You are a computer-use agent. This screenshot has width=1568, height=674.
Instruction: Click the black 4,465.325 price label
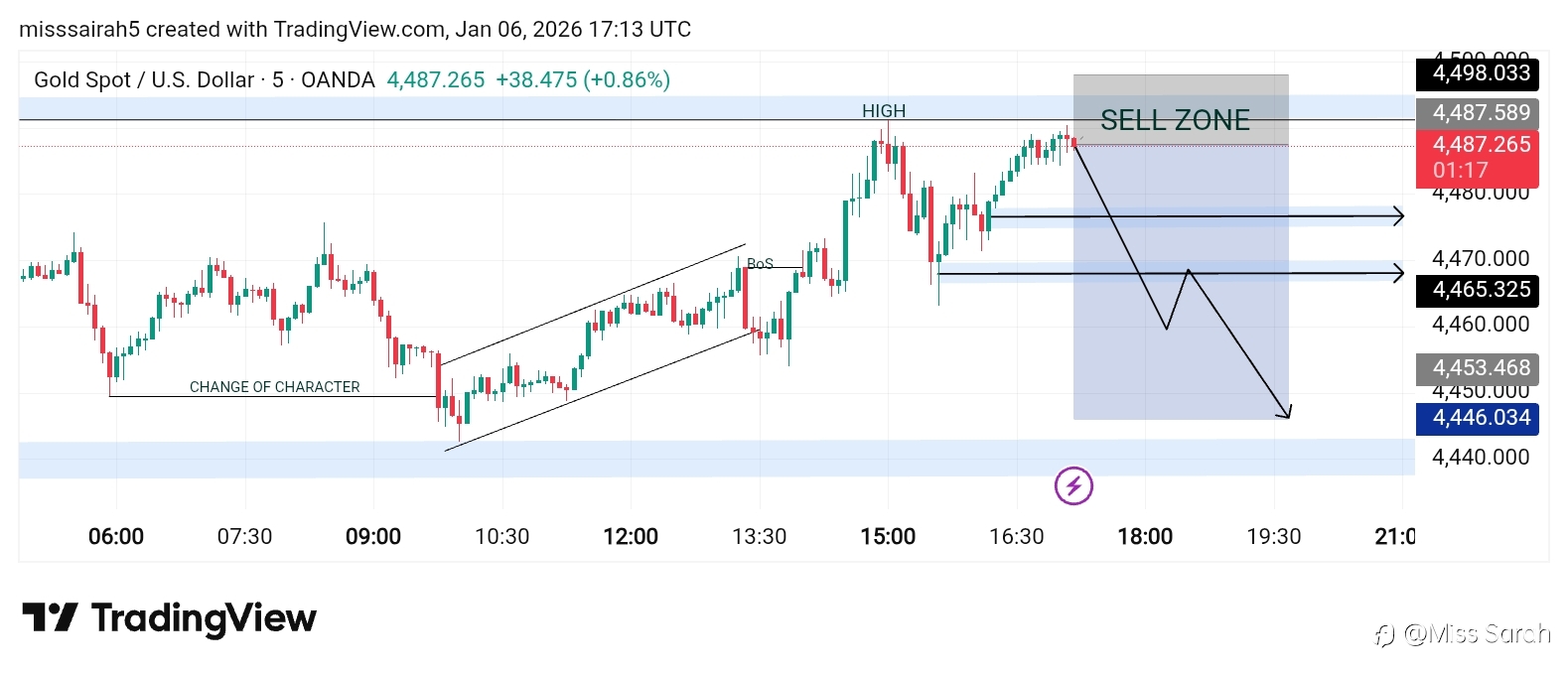pos(1478,290)
